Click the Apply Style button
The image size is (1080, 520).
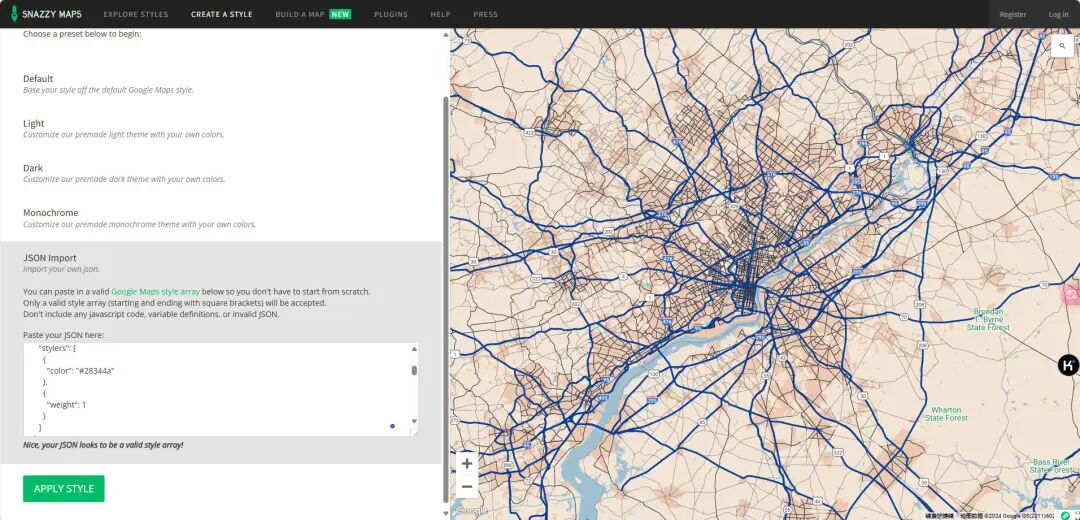click(x=63, y=488)
